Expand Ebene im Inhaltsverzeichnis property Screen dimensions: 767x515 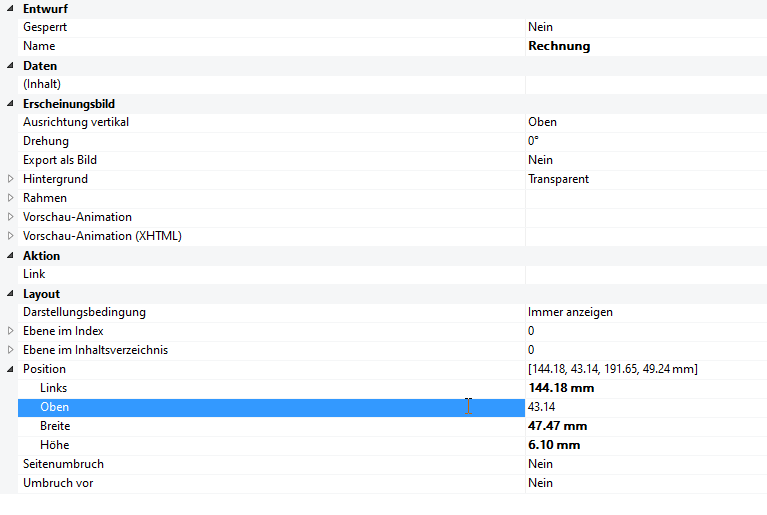(11, 350)
